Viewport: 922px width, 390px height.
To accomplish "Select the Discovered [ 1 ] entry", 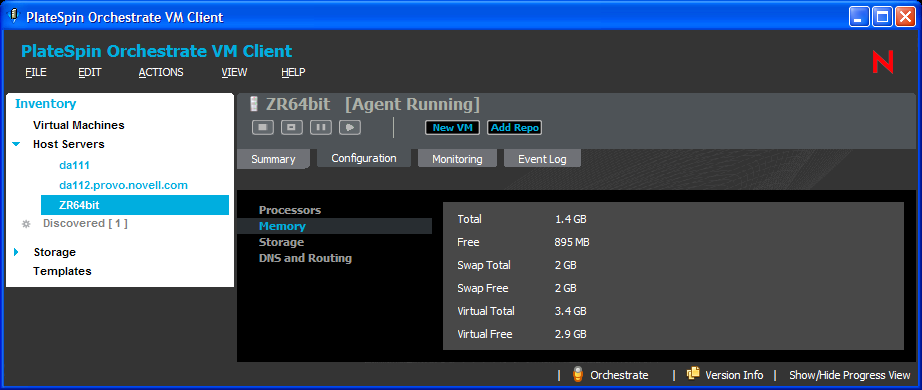I will pyautogui.click(x=85, y=224).
